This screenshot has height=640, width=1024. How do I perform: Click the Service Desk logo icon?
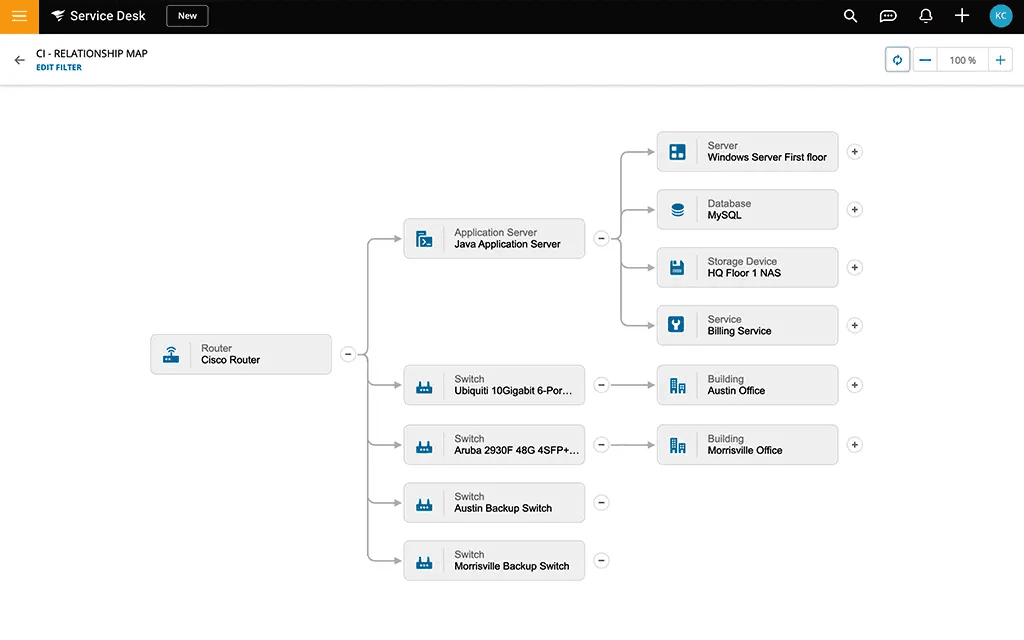(58, 15)
